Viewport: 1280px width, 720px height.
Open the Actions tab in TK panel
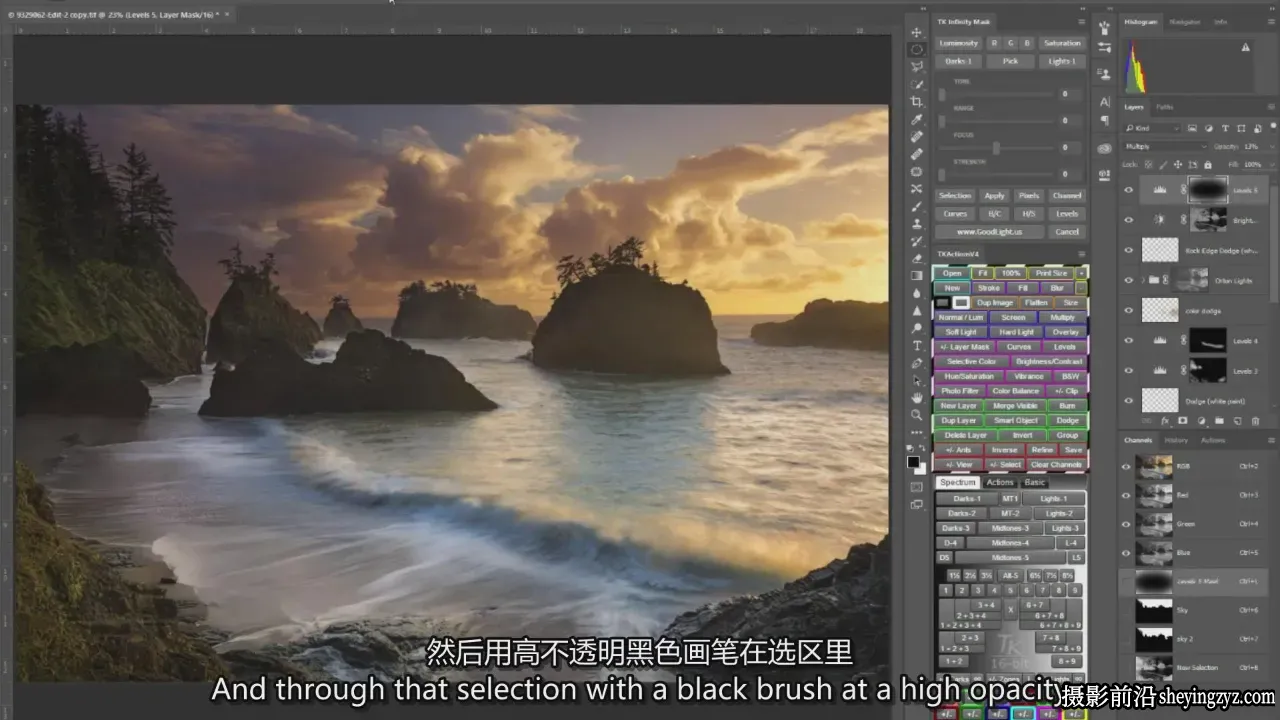tap(1000, 482)
